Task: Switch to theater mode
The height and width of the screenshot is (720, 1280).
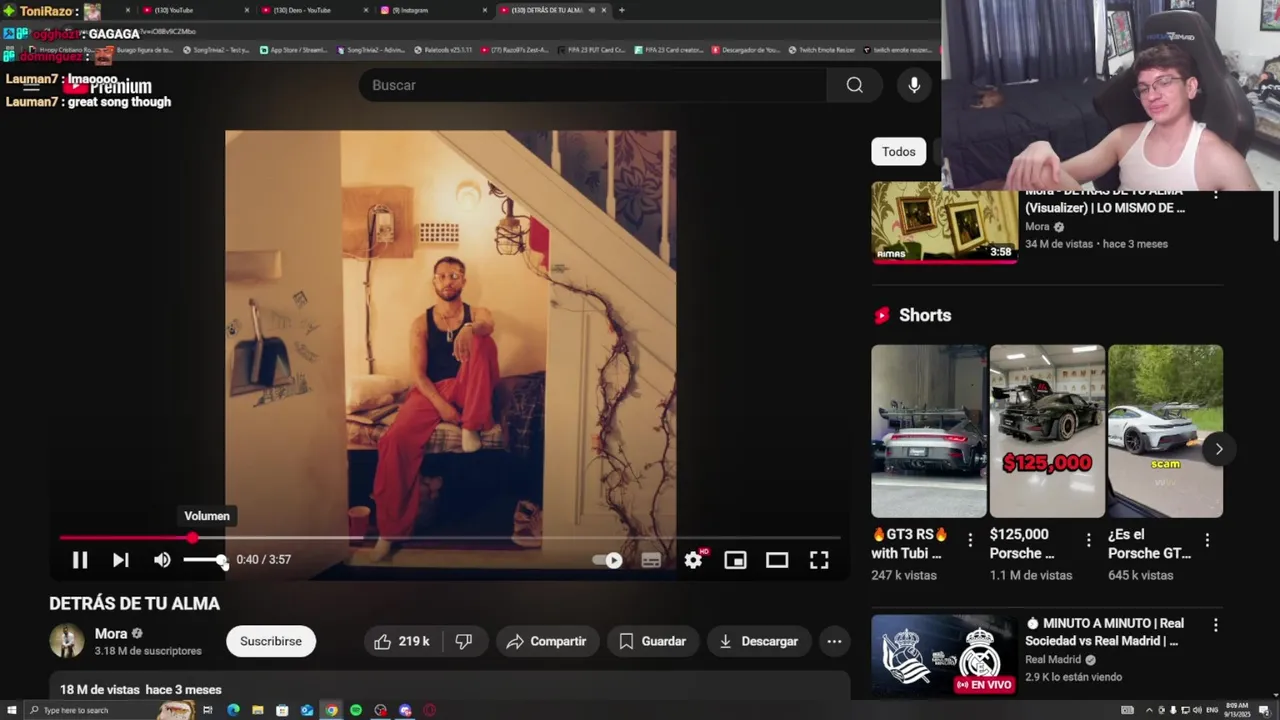Action: (777, 560)
